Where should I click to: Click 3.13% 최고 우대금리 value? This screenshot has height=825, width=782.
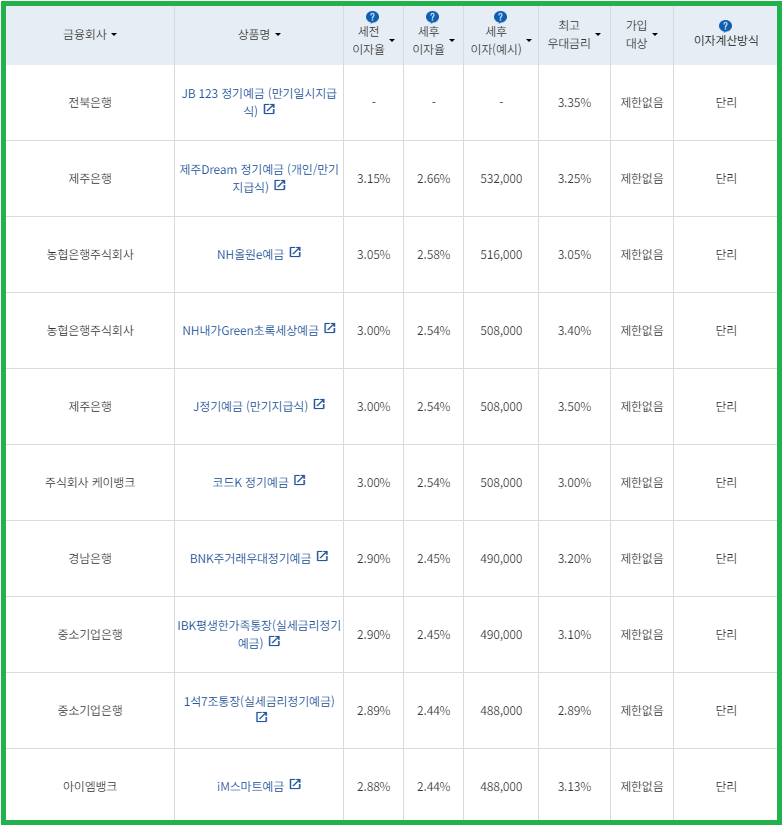[574, 787]
